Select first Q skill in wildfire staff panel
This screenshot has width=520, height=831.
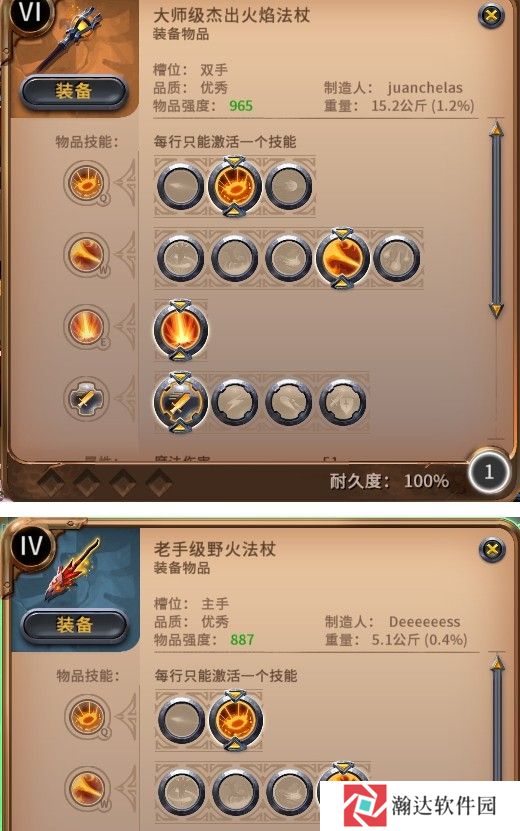pyautogui.click(x=182, y=721)
